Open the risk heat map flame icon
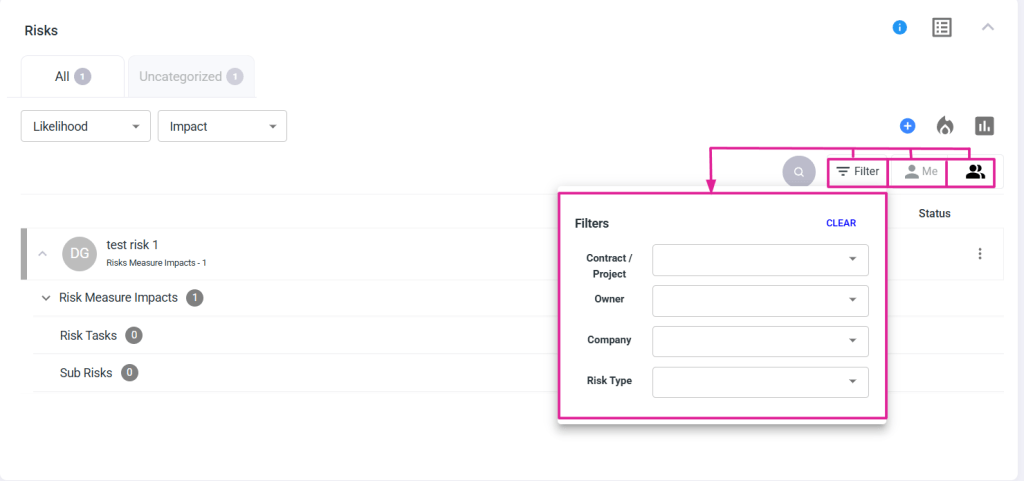The width and height of the screenshot is (1024, 481). pyautogui.click(x=945, y=126)
